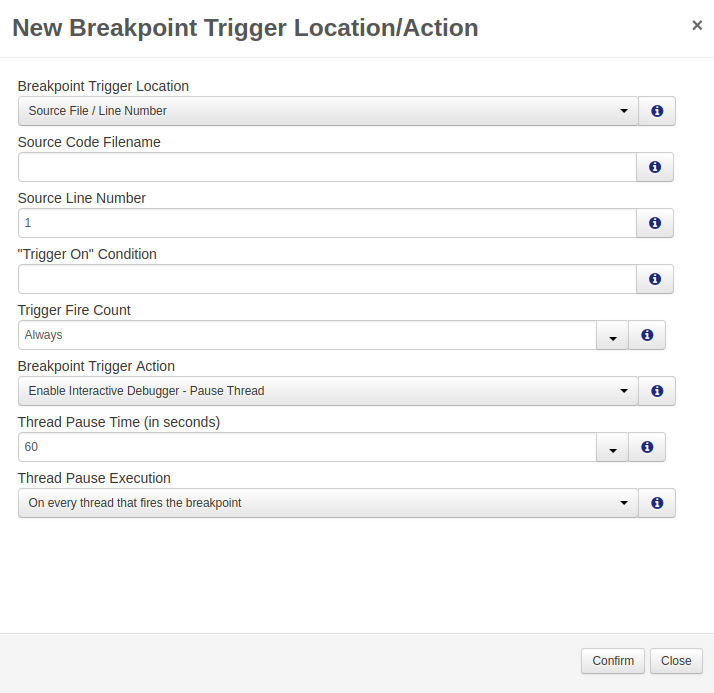Viewport: 714px width, 693px height.
Task: Dismiss dialog with the X icon
Action: click(697, 25)
